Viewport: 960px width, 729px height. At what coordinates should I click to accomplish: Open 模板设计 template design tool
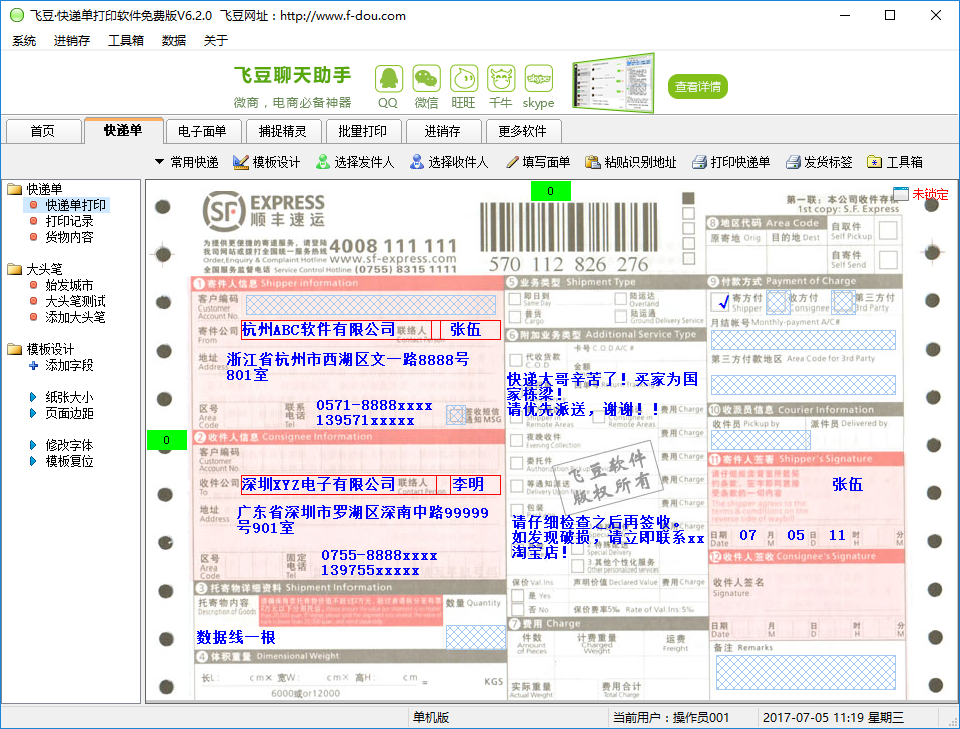click(266, 162)
